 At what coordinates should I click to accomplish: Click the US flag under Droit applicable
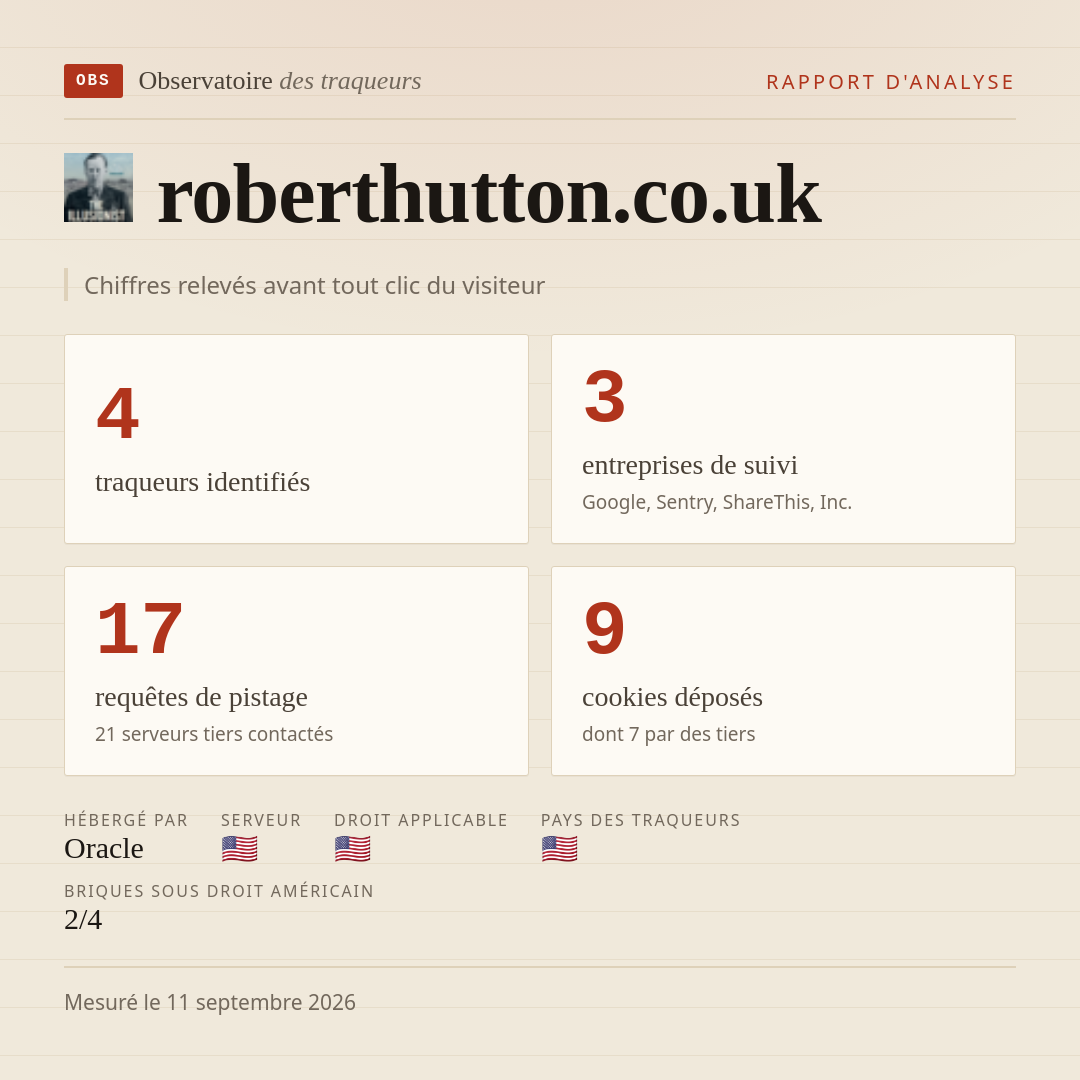[353, 849]
